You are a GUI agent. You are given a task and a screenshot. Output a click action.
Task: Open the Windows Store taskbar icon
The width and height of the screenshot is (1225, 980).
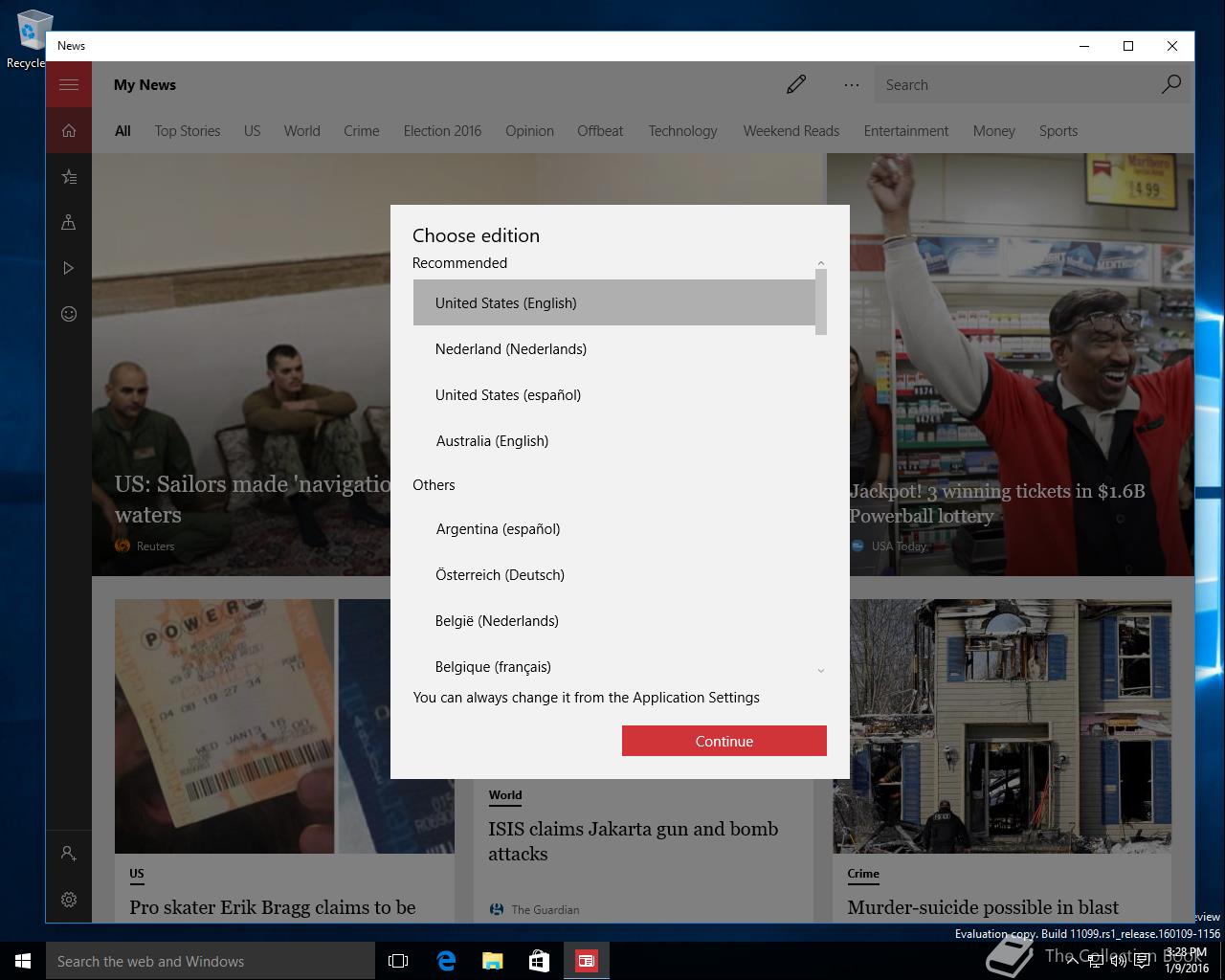click(x=539, y=961)
